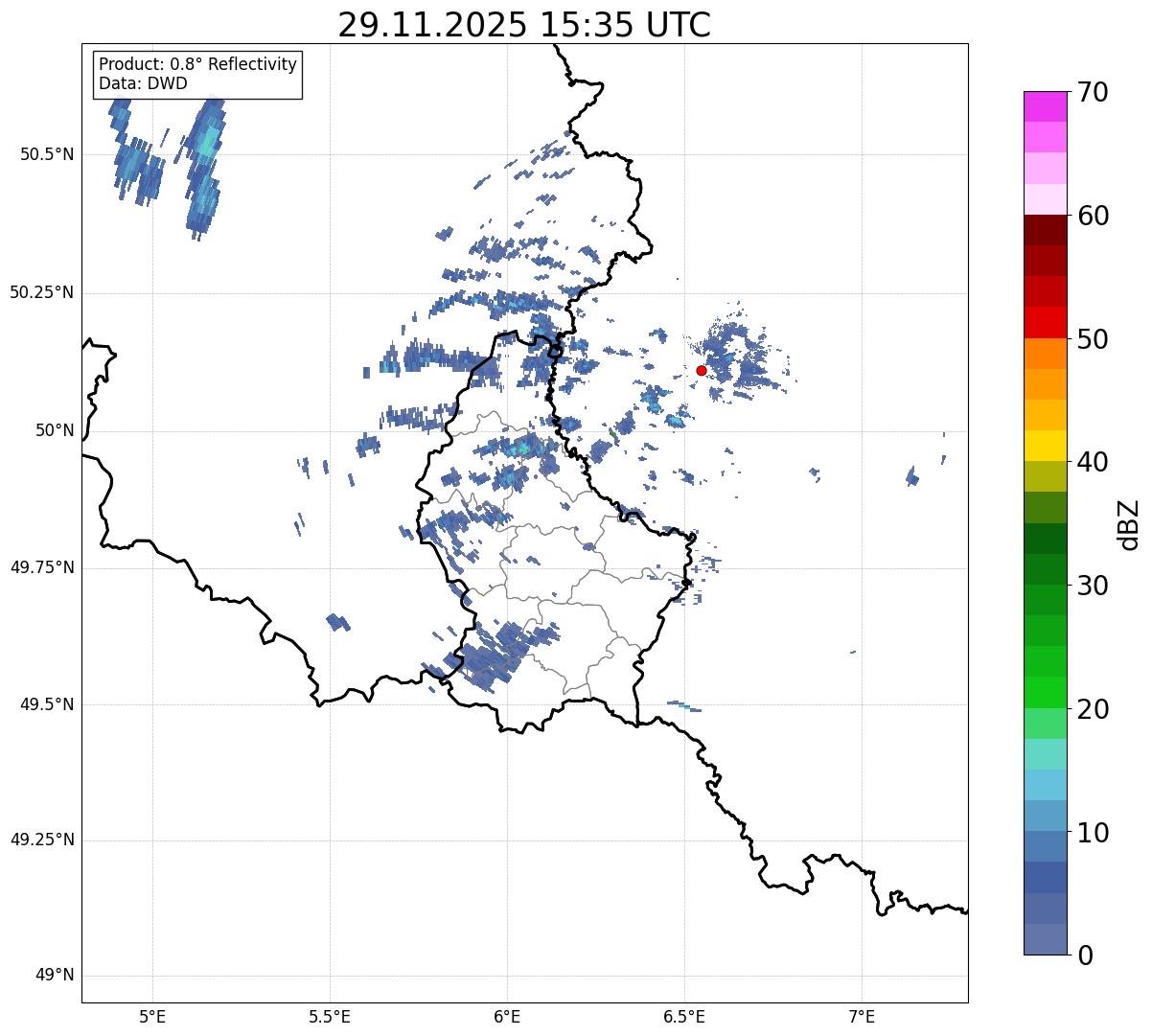Click the 50.5°N latitude label
This screenshot has height=1036, width=1152.
click(x=47, y=154)
